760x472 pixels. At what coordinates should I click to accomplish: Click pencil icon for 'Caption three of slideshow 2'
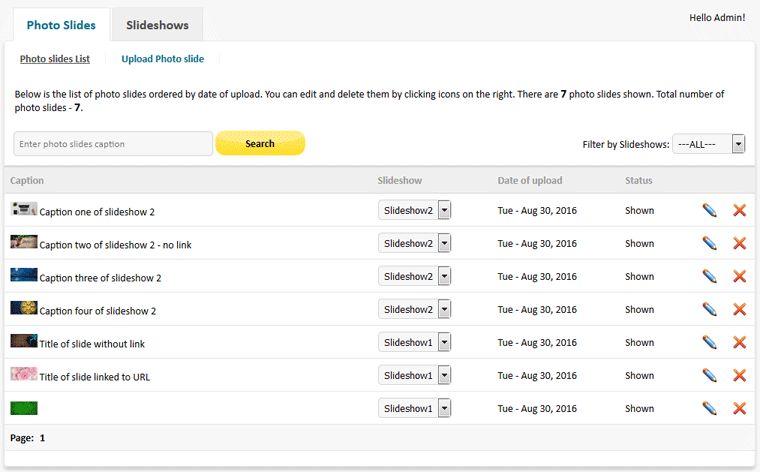709,276
